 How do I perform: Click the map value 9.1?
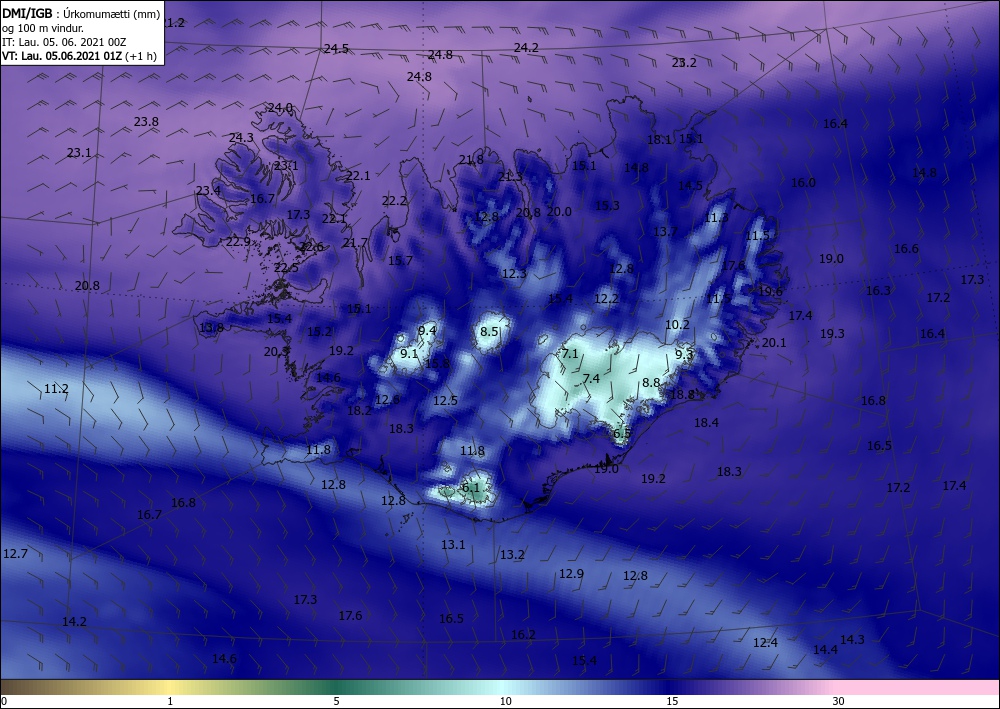[409, 353]
